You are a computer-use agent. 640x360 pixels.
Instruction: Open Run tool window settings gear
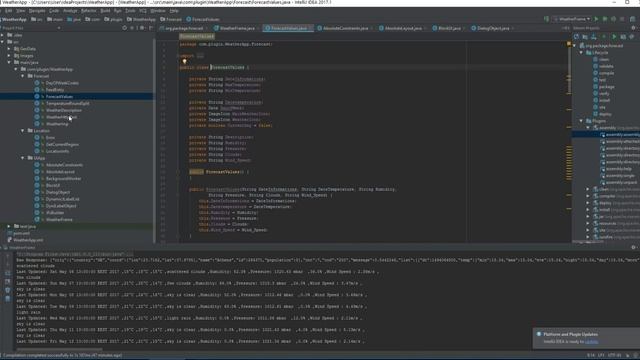coord(633,247)
